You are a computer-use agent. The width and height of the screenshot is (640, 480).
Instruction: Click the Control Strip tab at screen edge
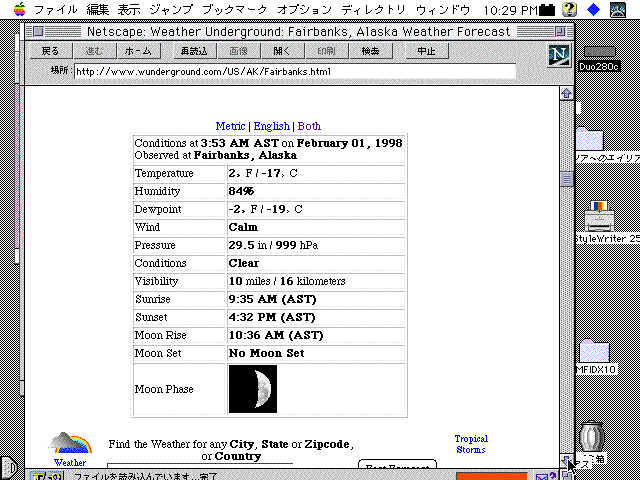coord(9,467)
